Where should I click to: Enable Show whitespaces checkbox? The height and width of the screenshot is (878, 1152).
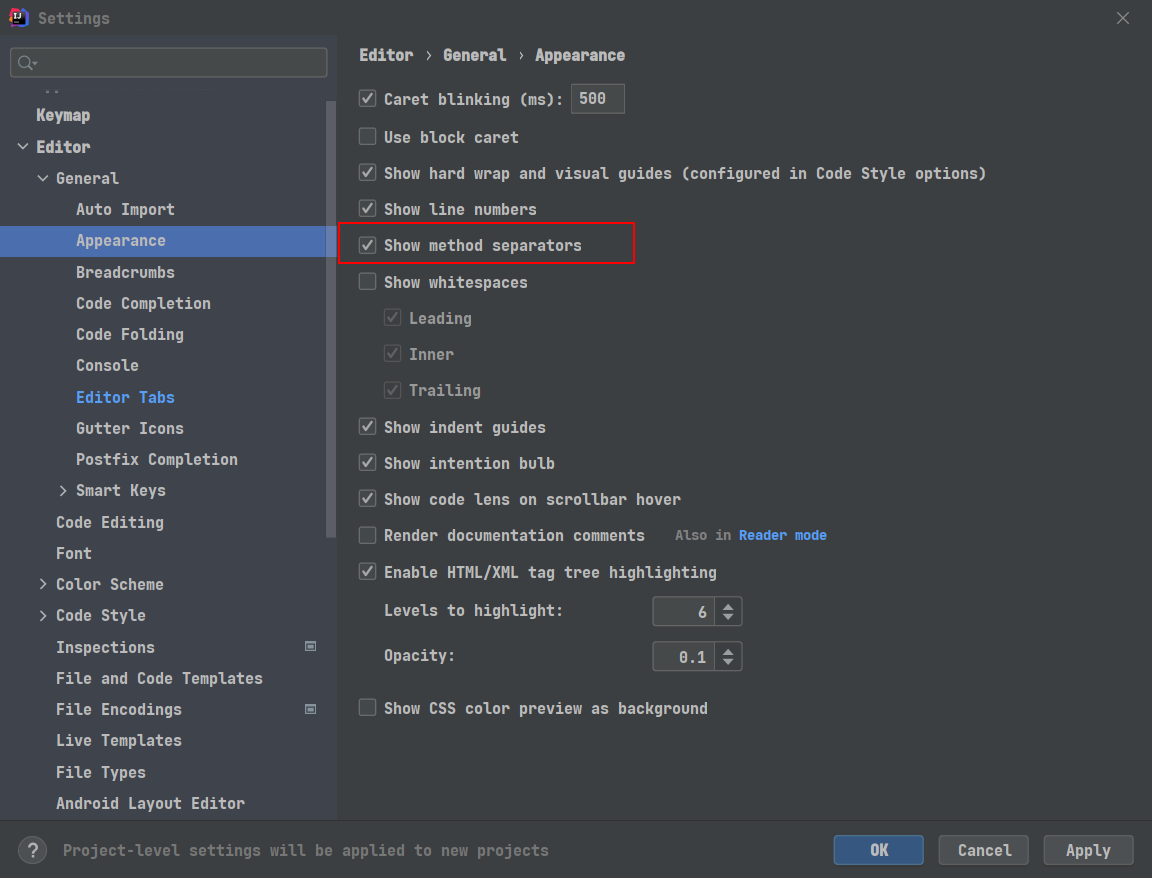[367, 281]
